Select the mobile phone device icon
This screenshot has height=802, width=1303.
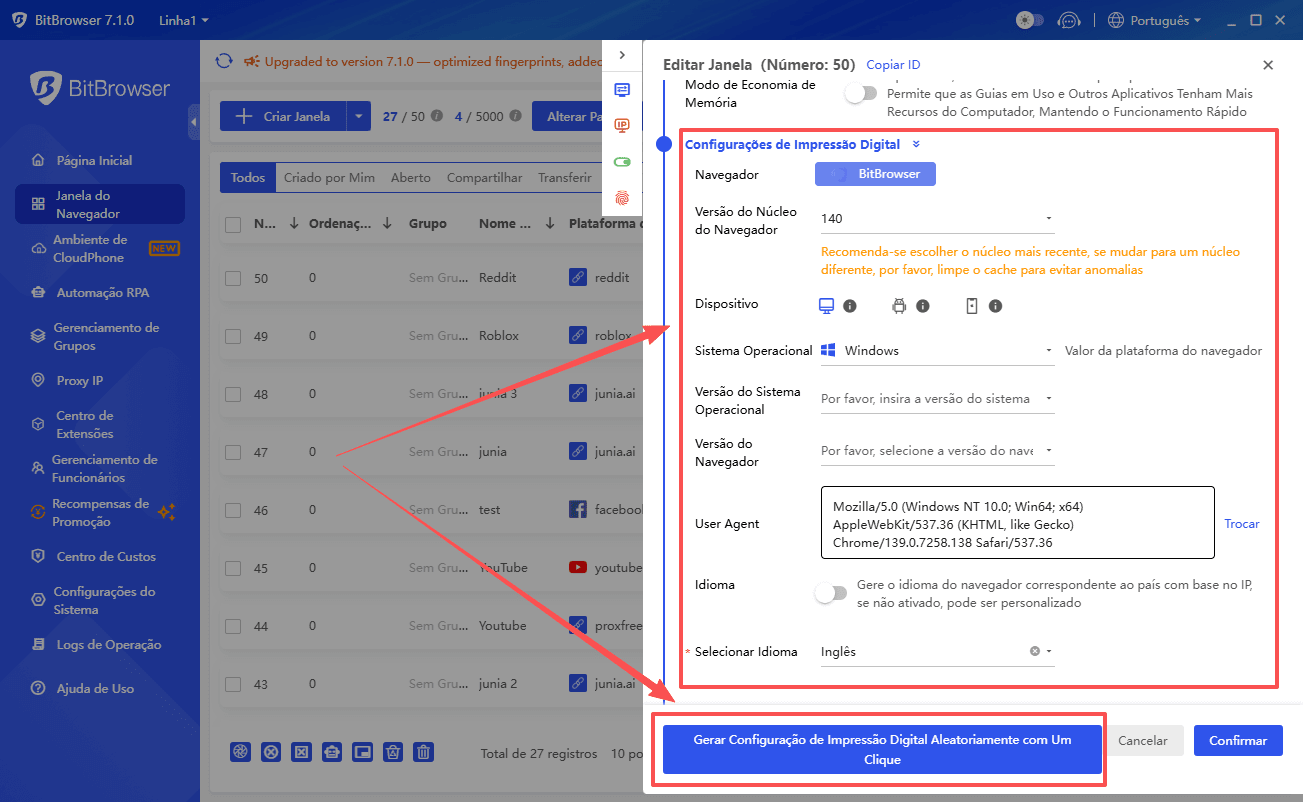click(x=971, y=306)
